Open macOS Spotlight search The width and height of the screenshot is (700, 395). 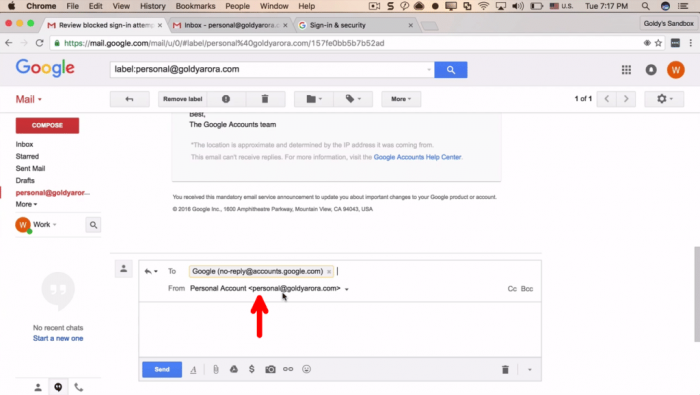click(646, 6)
